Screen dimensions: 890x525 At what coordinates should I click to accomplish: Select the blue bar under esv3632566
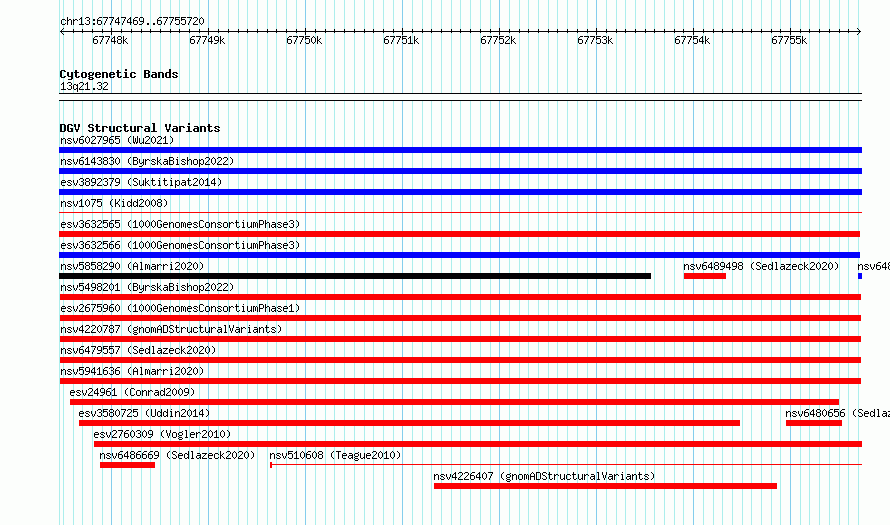tap(459, 255)
